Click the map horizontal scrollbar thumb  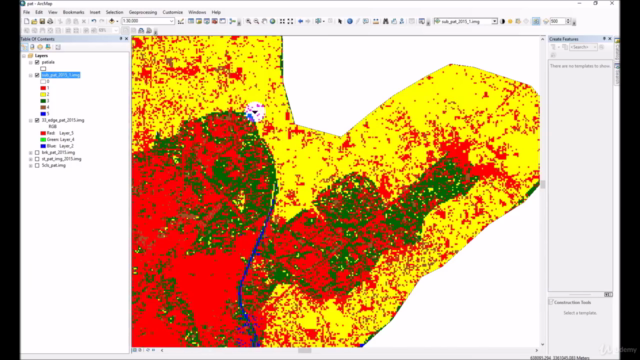pyautogui.click(x=304, y=350)
